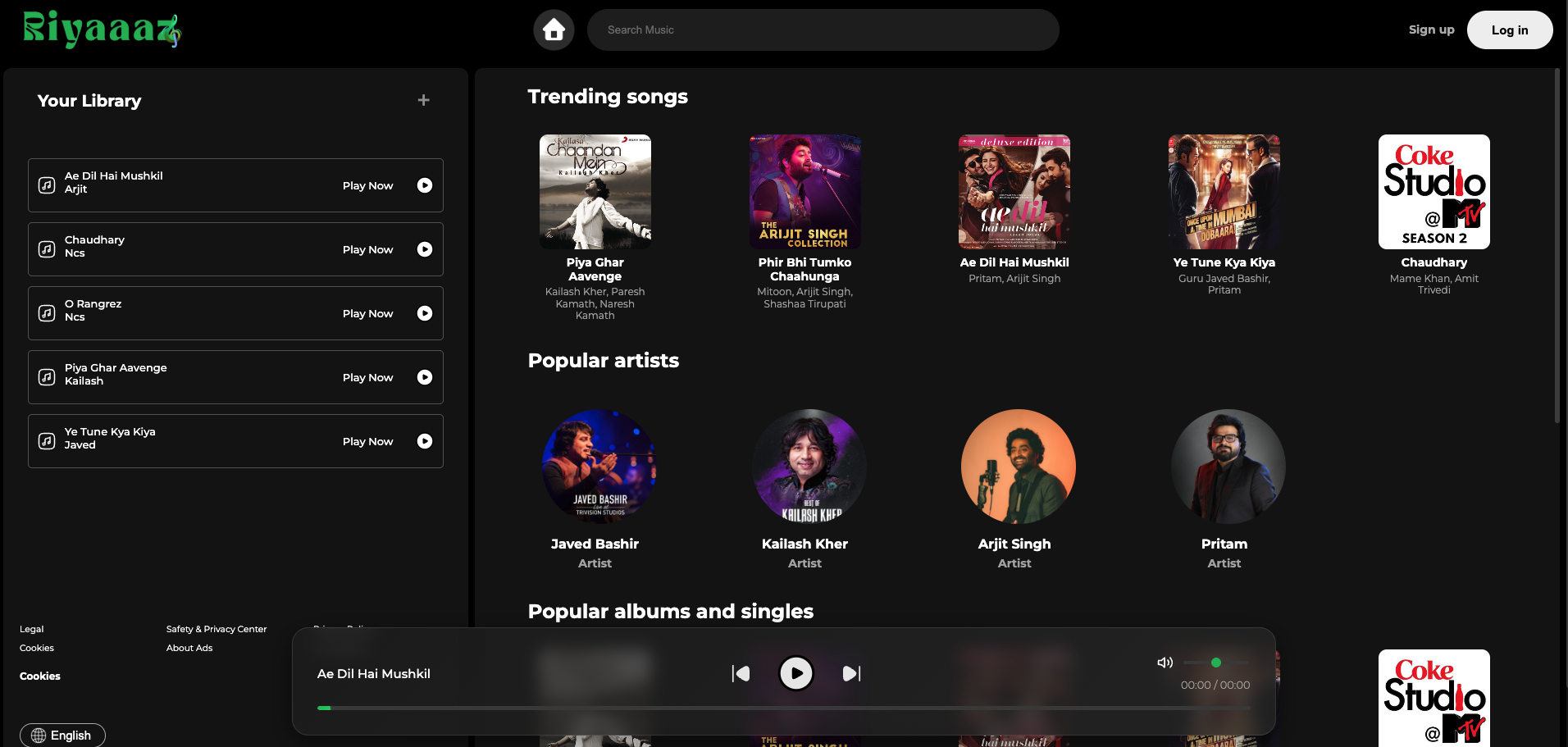1568x747 pixels.
Task: Skip to next track in player
Action: click(x=852, y=673)
